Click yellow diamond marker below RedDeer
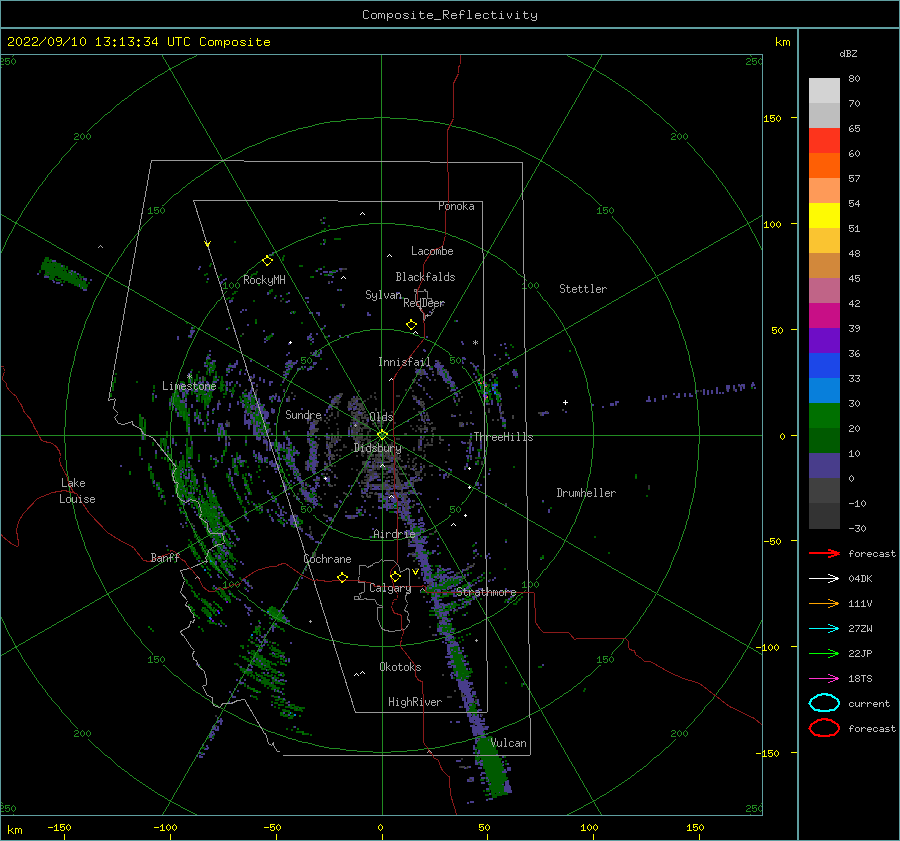Screen dimensions: 900x841 pyautogui.click(x=411, y=325)
